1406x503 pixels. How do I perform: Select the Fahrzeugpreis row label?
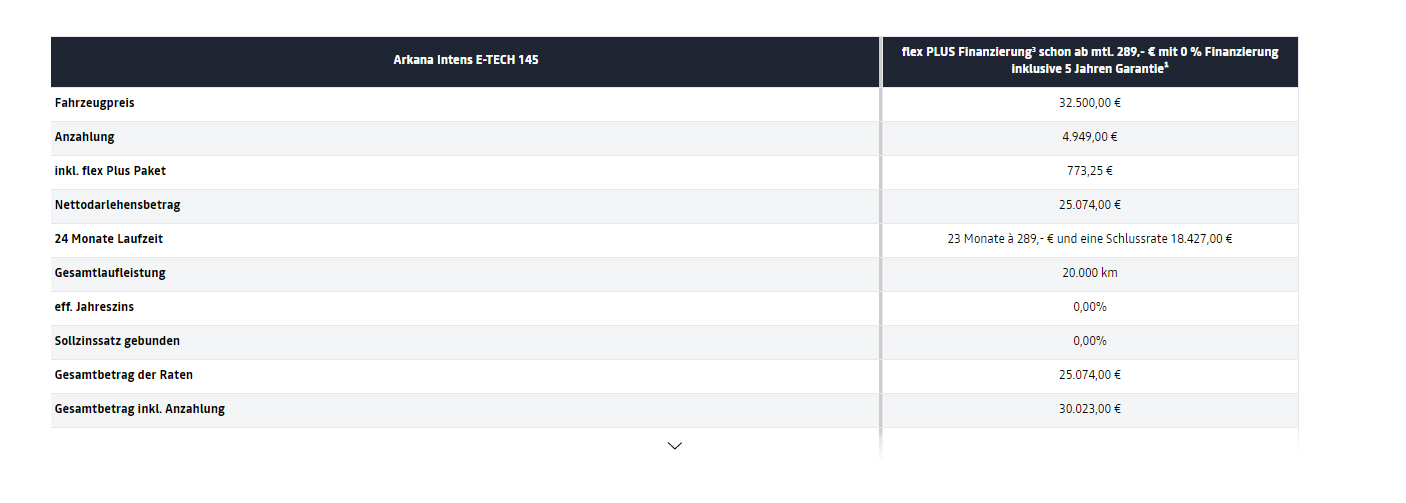pos(95,103)
